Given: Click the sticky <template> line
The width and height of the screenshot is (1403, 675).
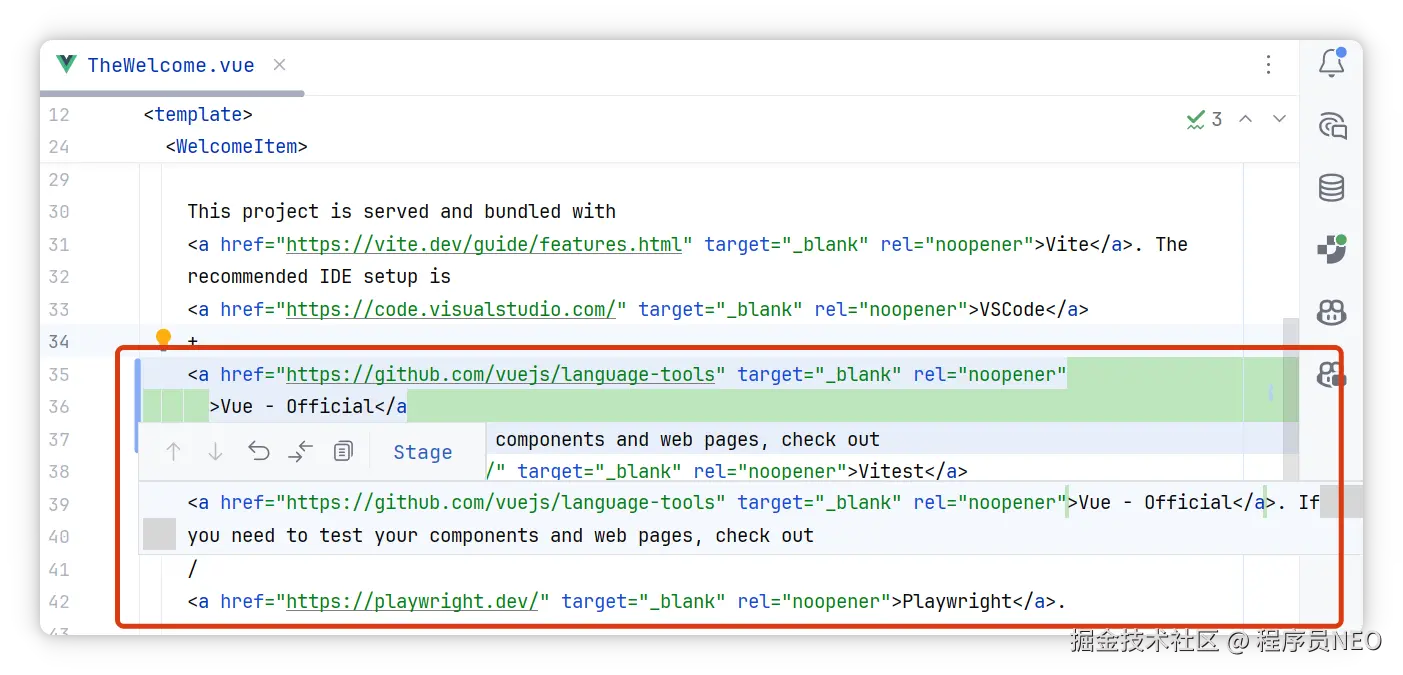Looking at the screenshot, I should 198,114.
